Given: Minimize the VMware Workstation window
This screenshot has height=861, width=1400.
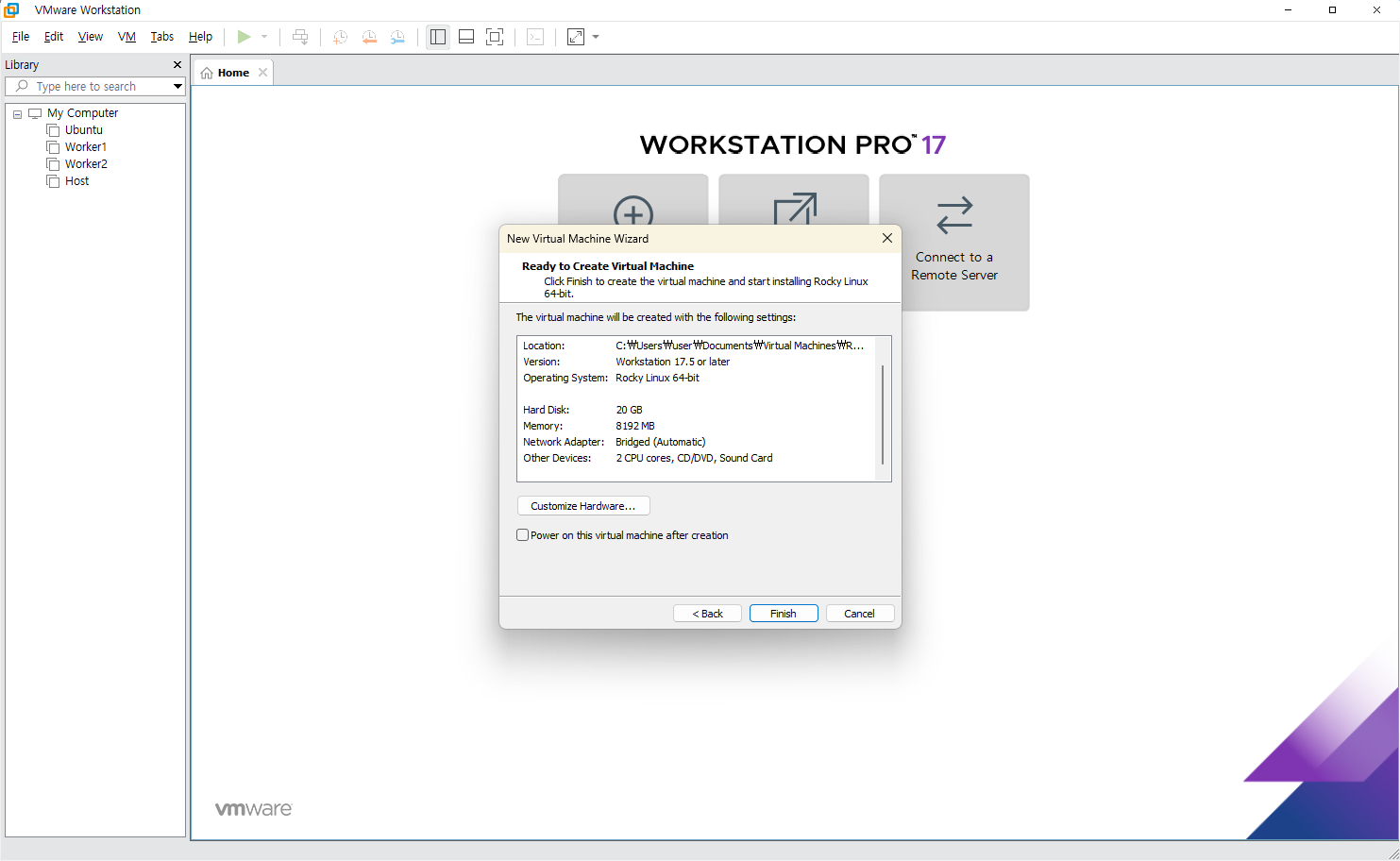Looking at the screenshot, I should (1288, 10).
